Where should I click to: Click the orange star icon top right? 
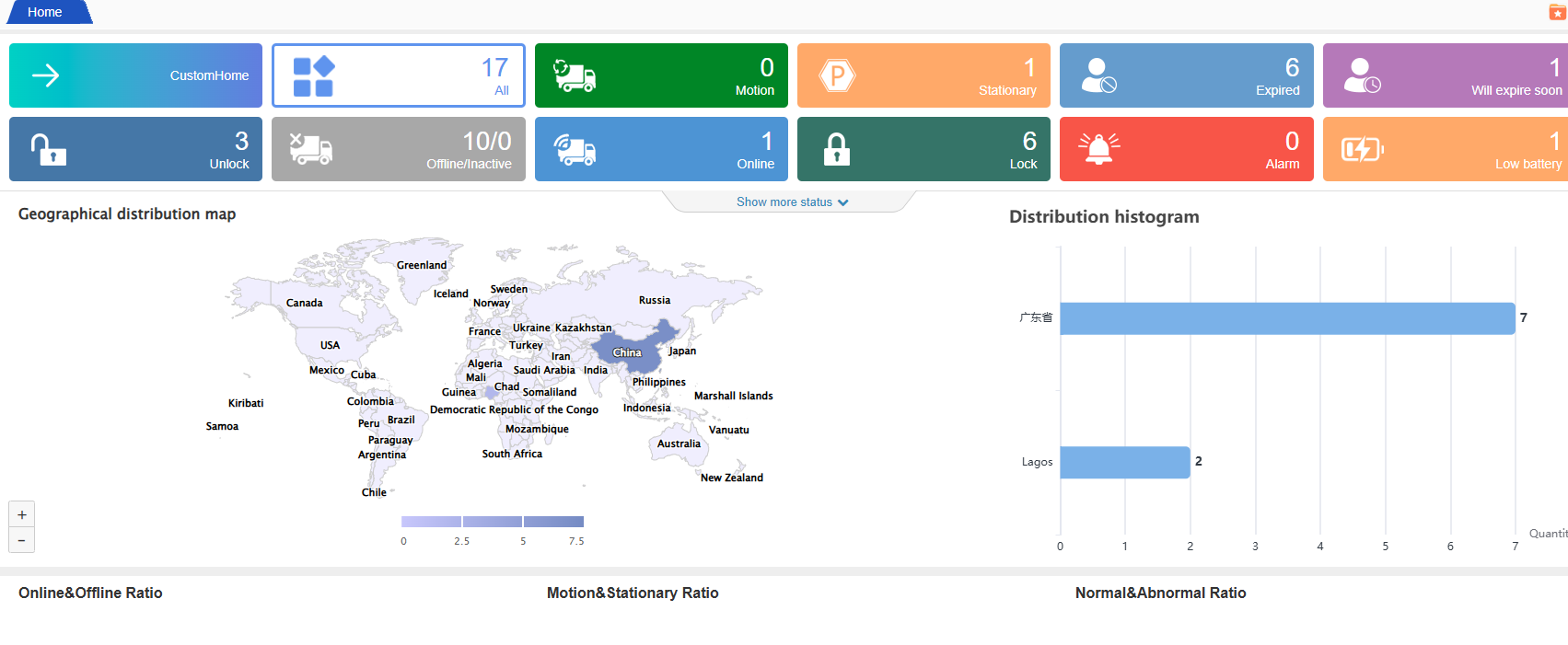coord(1557,13)
